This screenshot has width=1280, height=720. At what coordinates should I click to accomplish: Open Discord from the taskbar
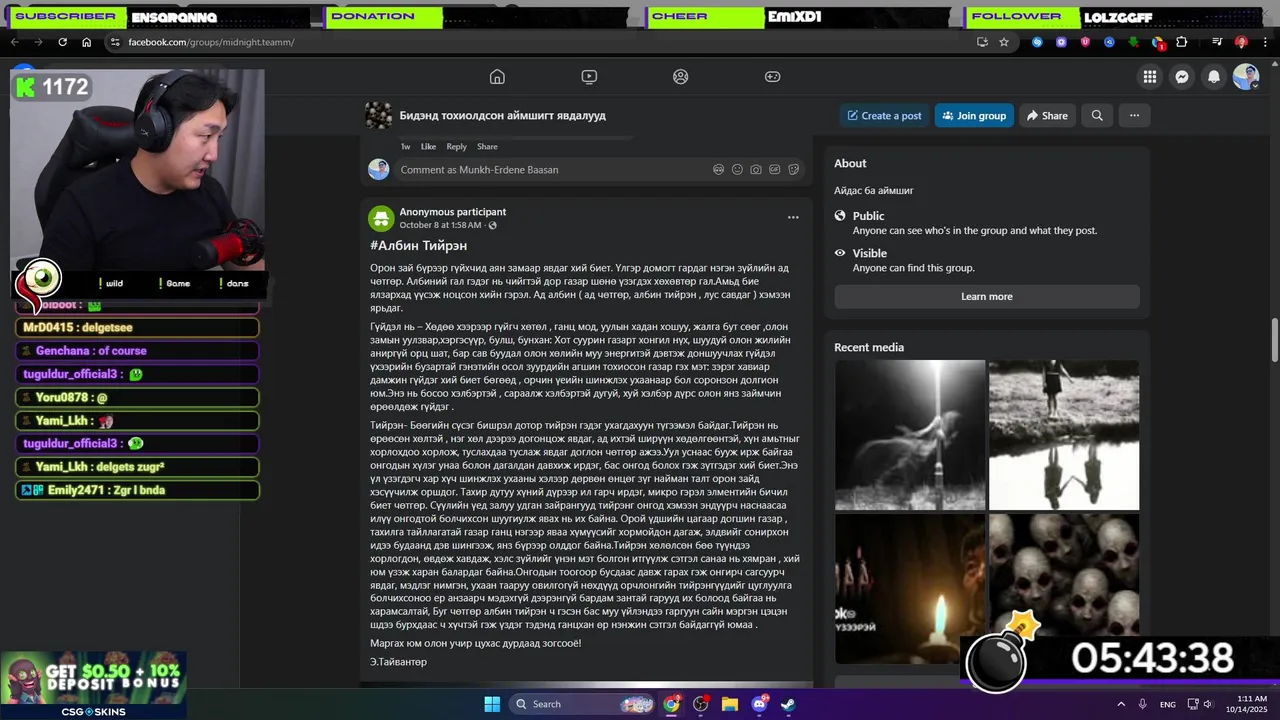tap(759, 704)
